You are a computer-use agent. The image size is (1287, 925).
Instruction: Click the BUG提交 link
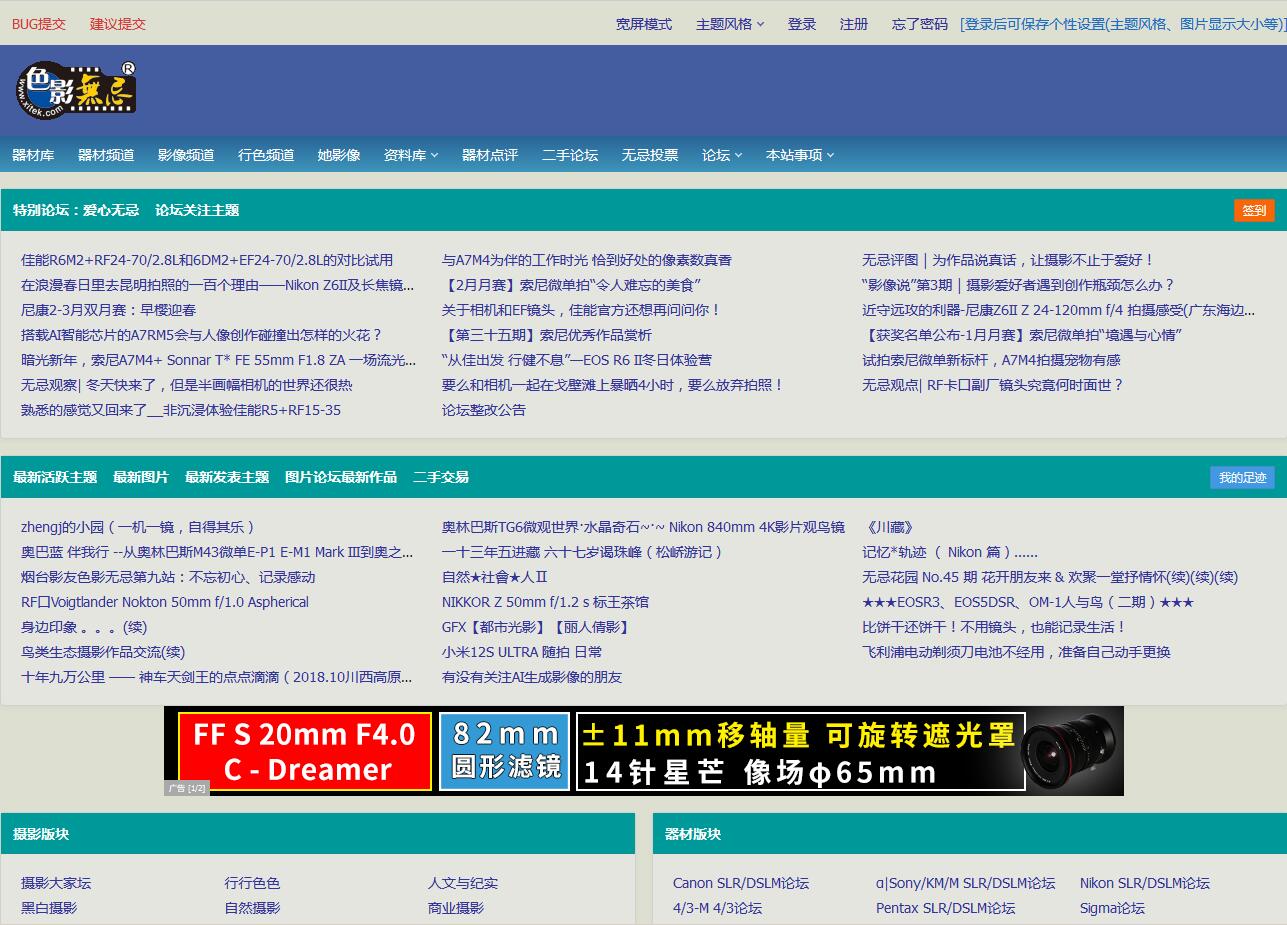pos(39,24)
